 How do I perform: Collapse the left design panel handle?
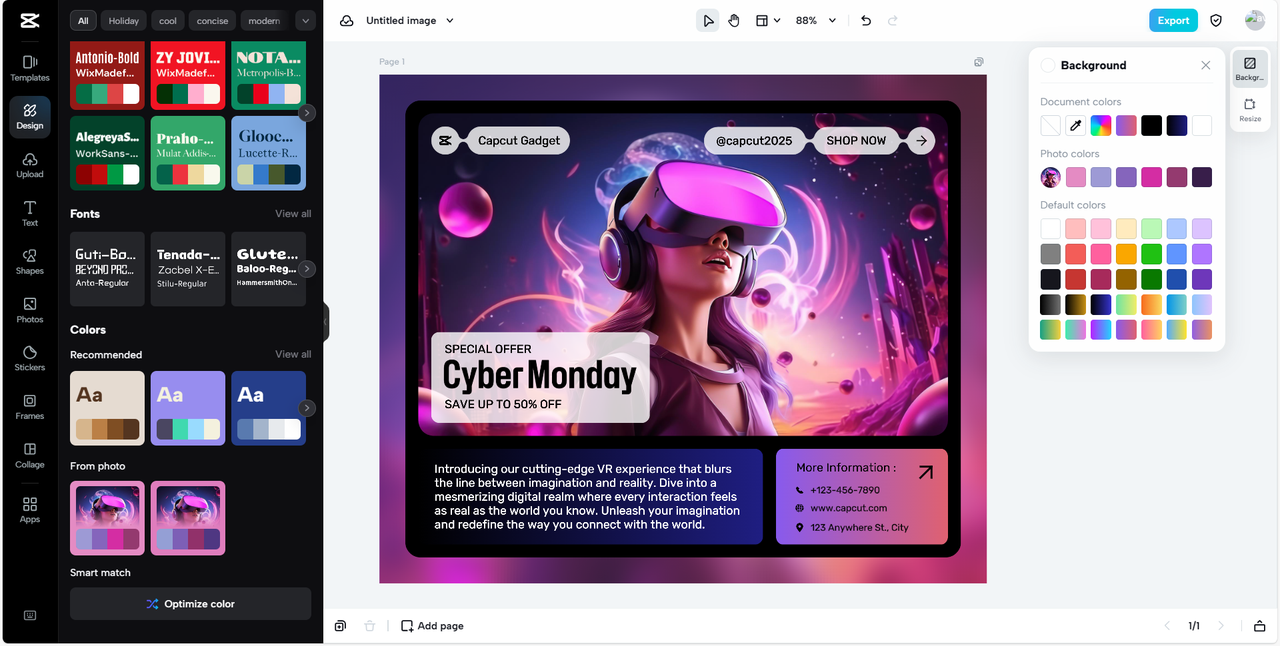(326, 322)
